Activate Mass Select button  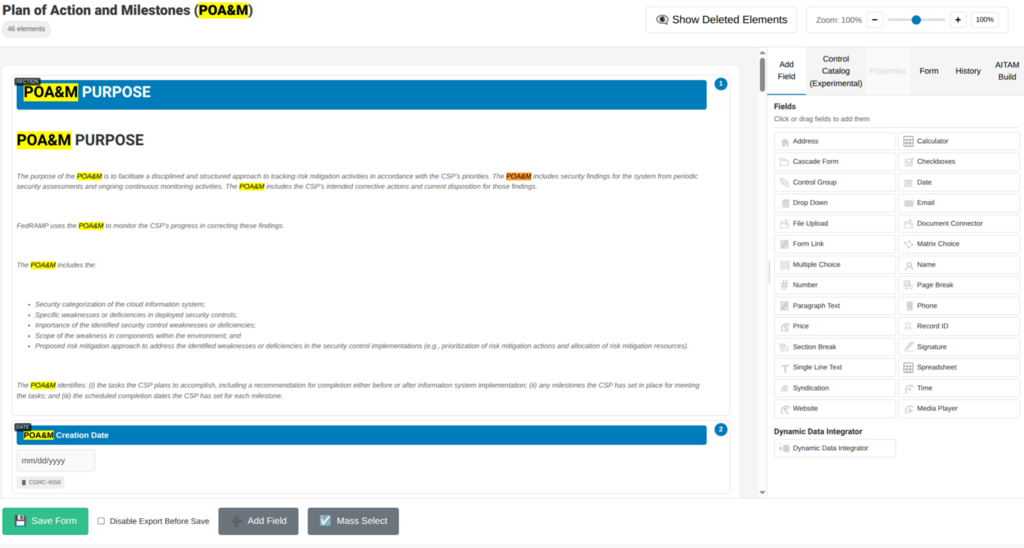[353, 521]
